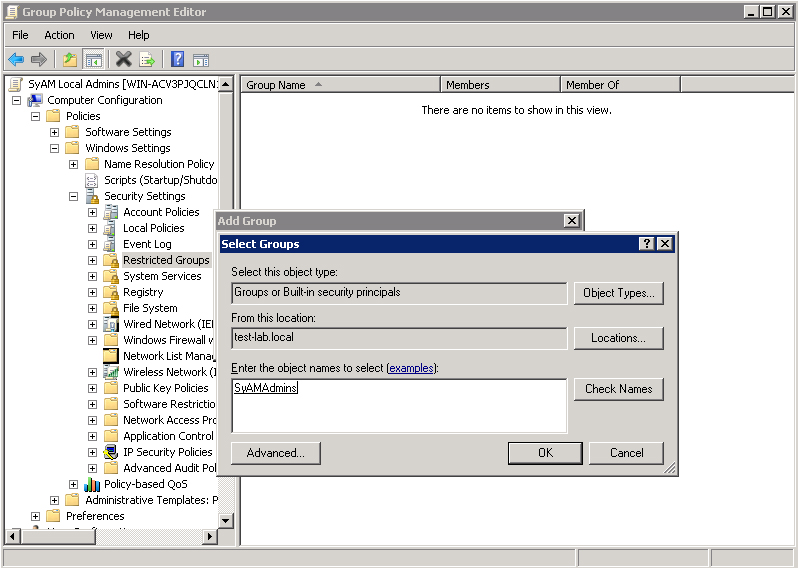
Task: Click the examples hyperlink
Action: [411, 368]
